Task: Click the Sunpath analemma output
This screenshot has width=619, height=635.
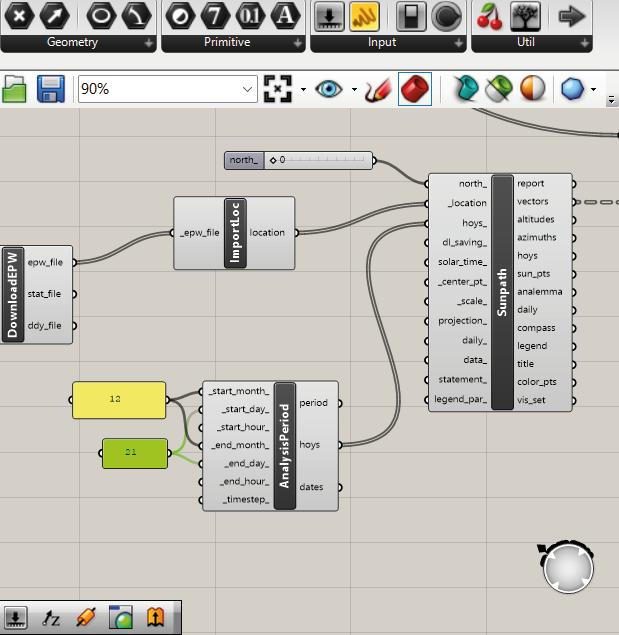Action: click(540, 292)
